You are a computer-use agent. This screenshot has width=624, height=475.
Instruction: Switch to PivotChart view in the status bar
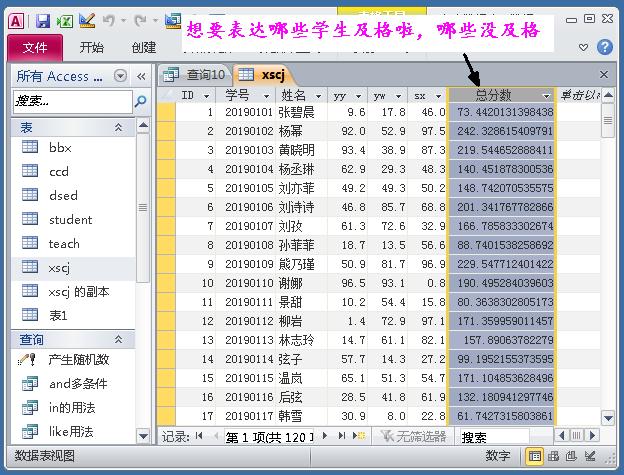click(x=571, y=456)
